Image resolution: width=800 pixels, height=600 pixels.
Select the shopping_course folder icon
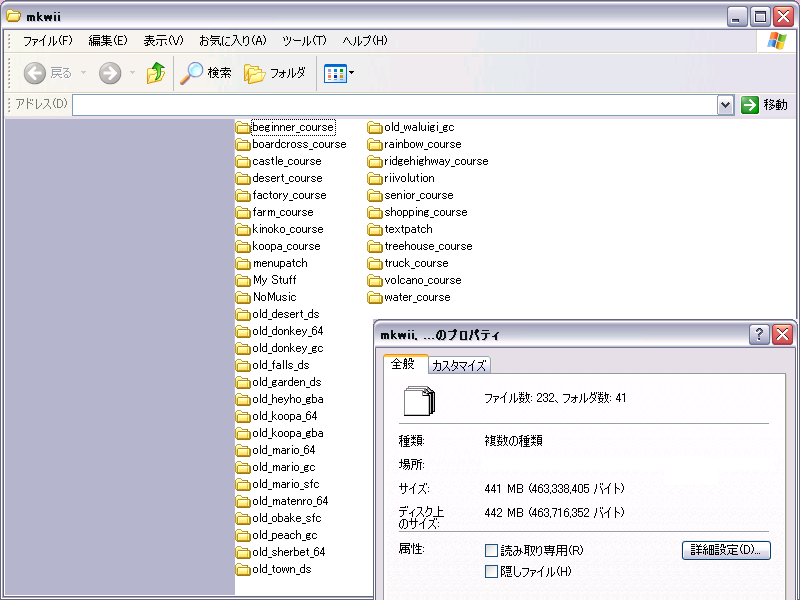[x=375, y=213]
